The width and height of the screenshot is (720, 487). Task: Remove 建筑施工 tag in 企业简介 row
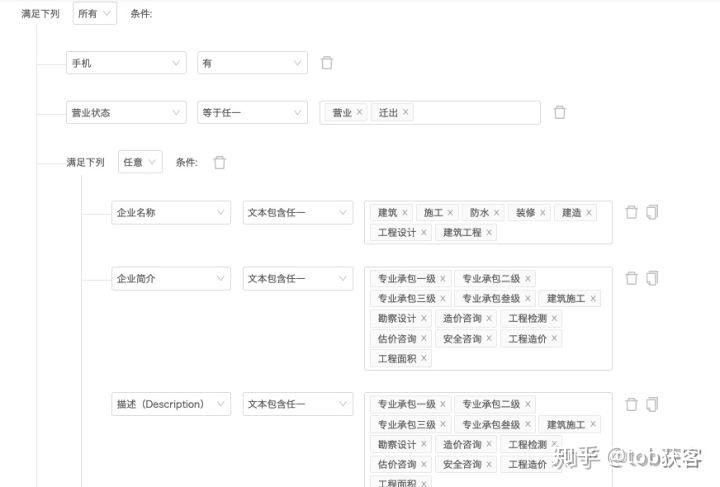pos(593,298)
